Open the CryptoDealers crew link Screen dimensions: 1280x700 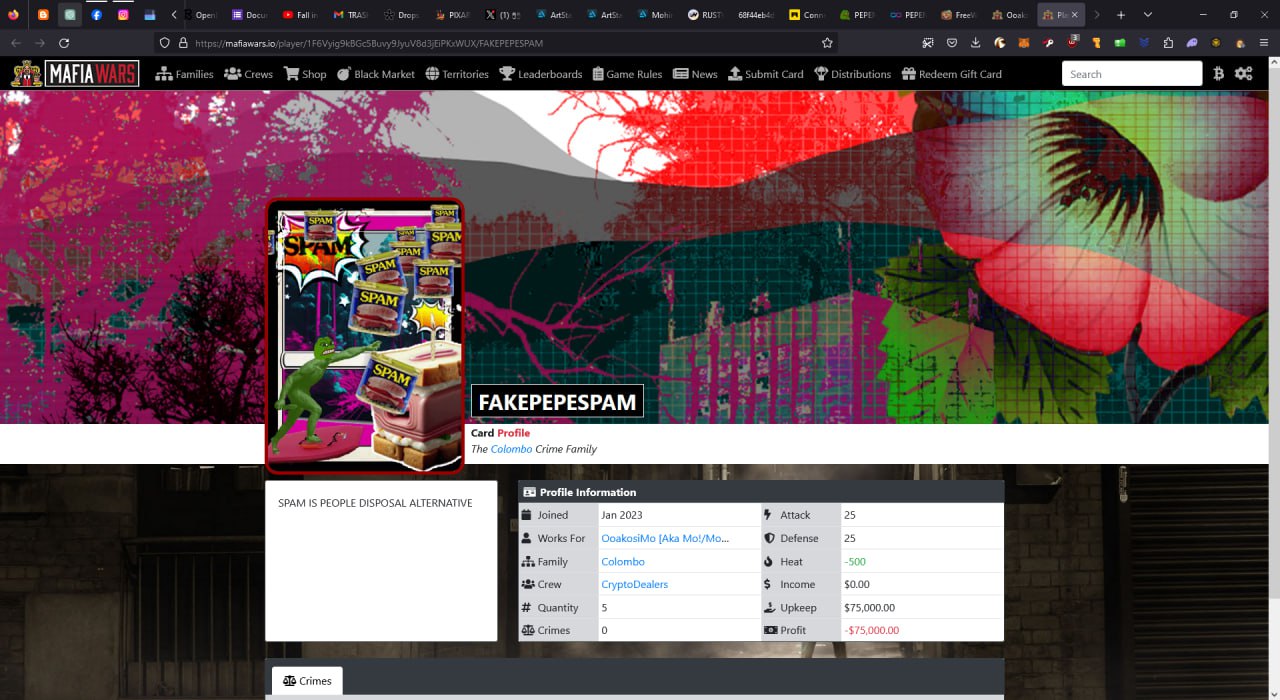click(634, 584)
